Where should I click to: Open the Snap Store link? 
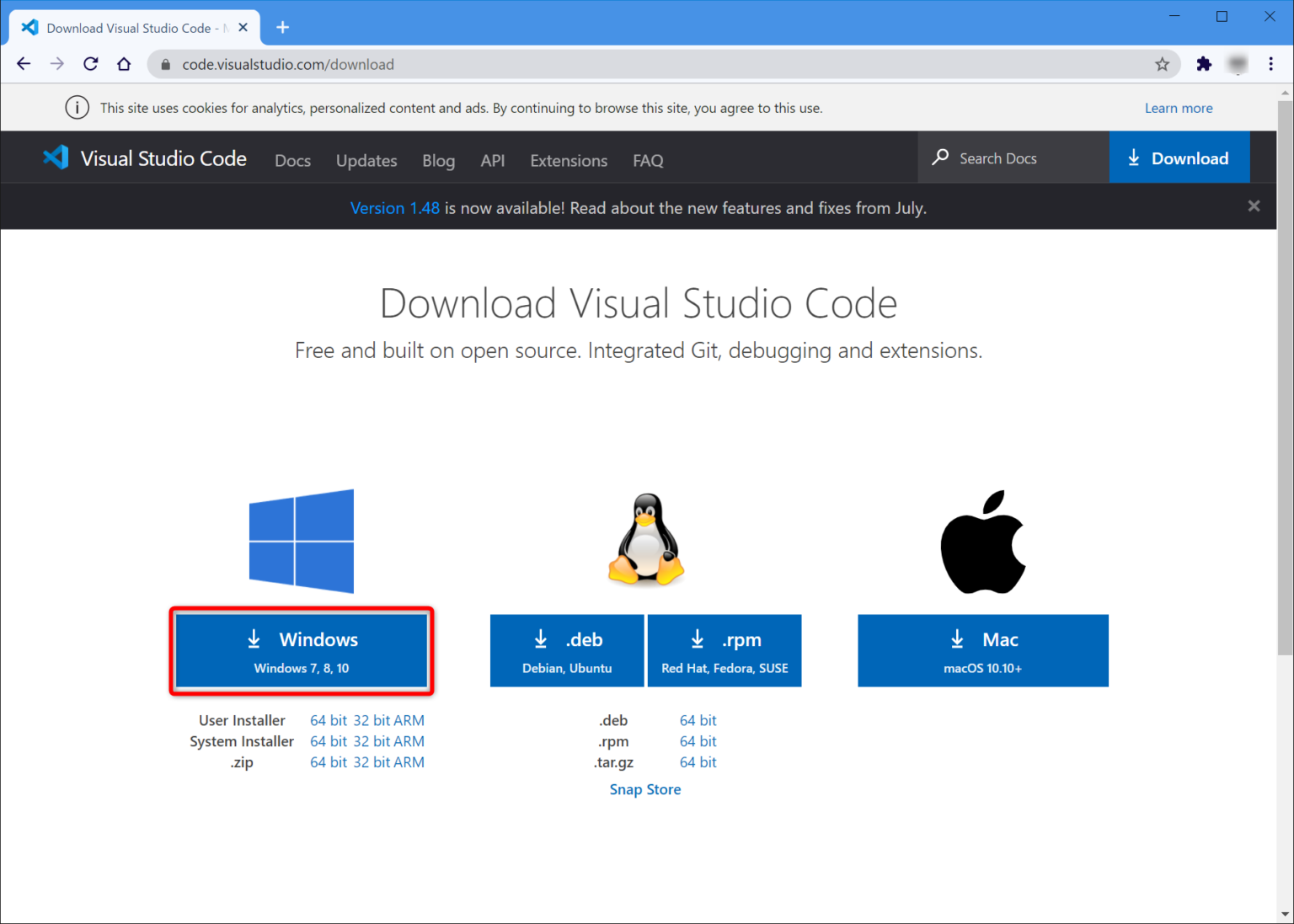pos(645,789)
